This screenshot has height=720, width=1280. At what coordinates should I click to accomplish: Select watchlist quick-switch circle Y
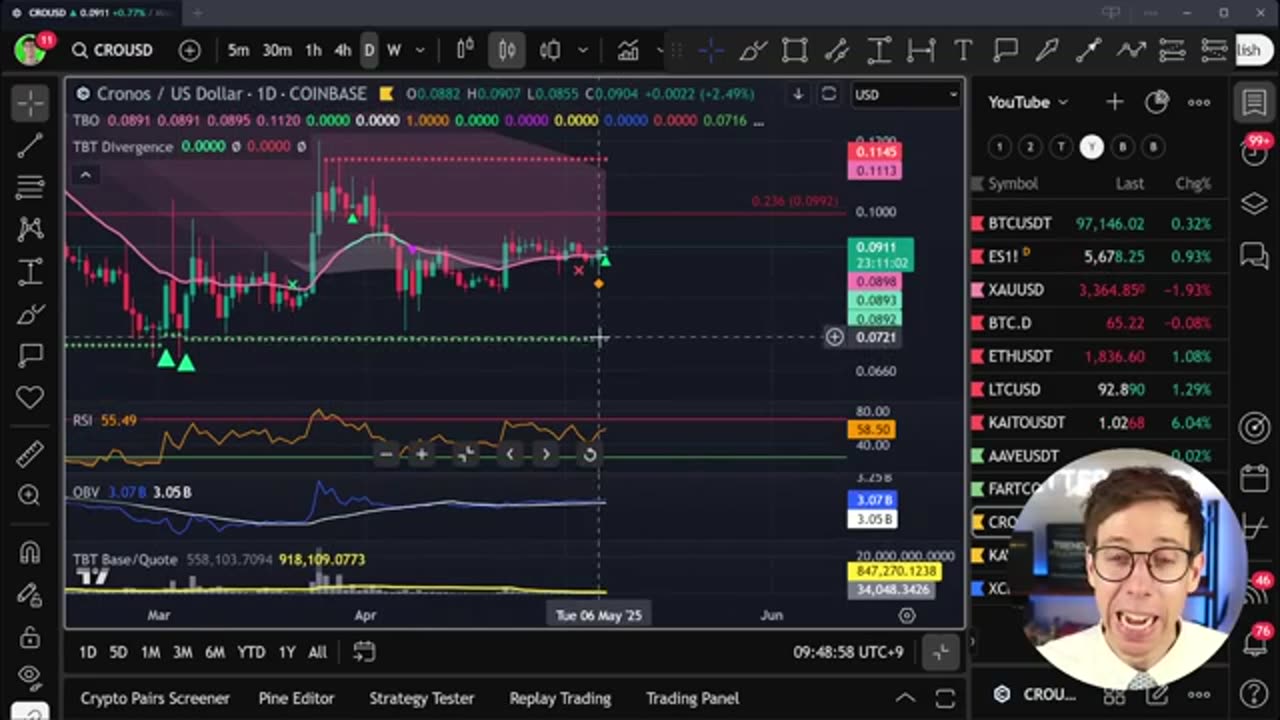pos(1091,147)
